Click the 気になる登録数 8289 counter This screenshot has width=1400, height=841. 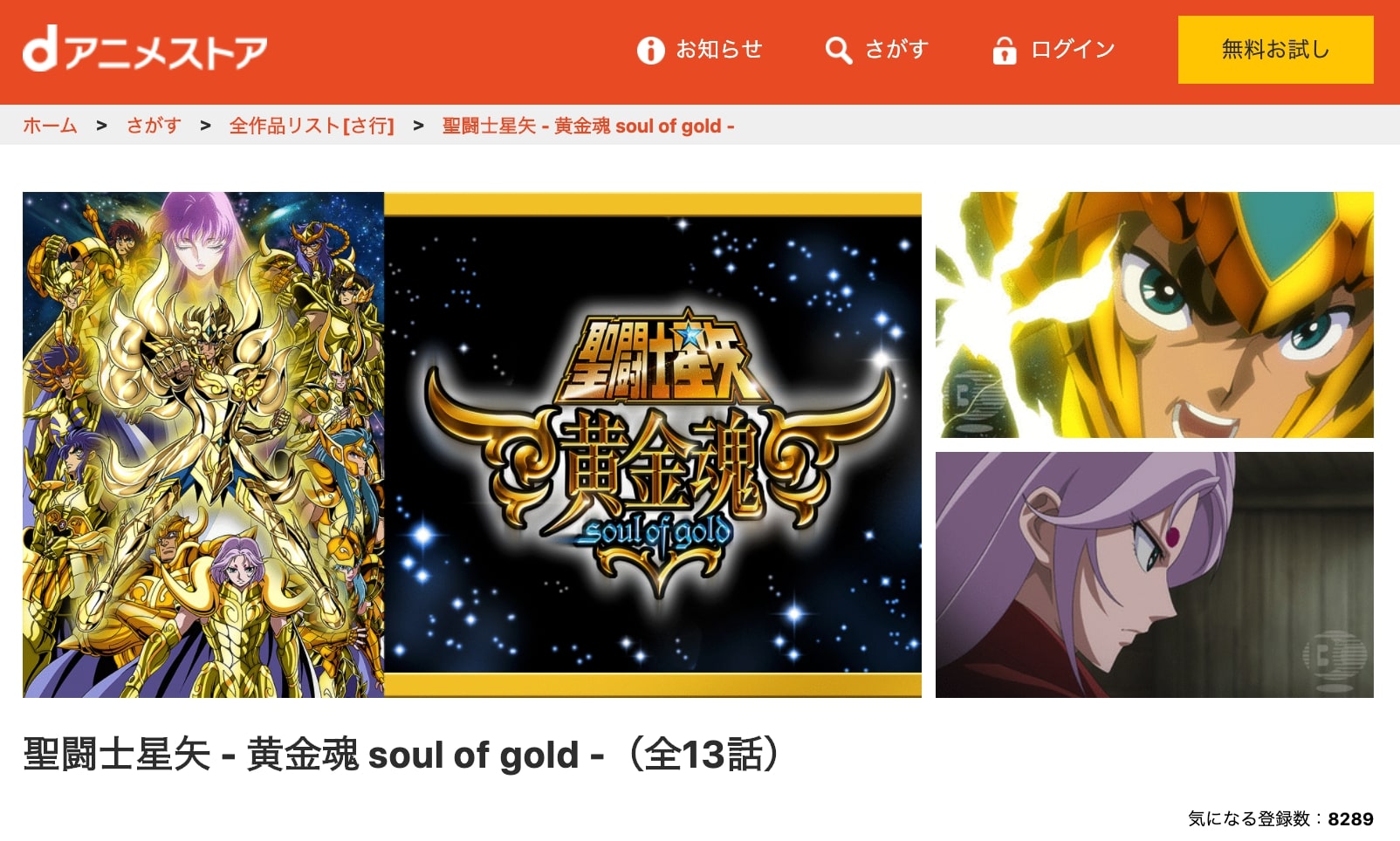coord(1280,818)
